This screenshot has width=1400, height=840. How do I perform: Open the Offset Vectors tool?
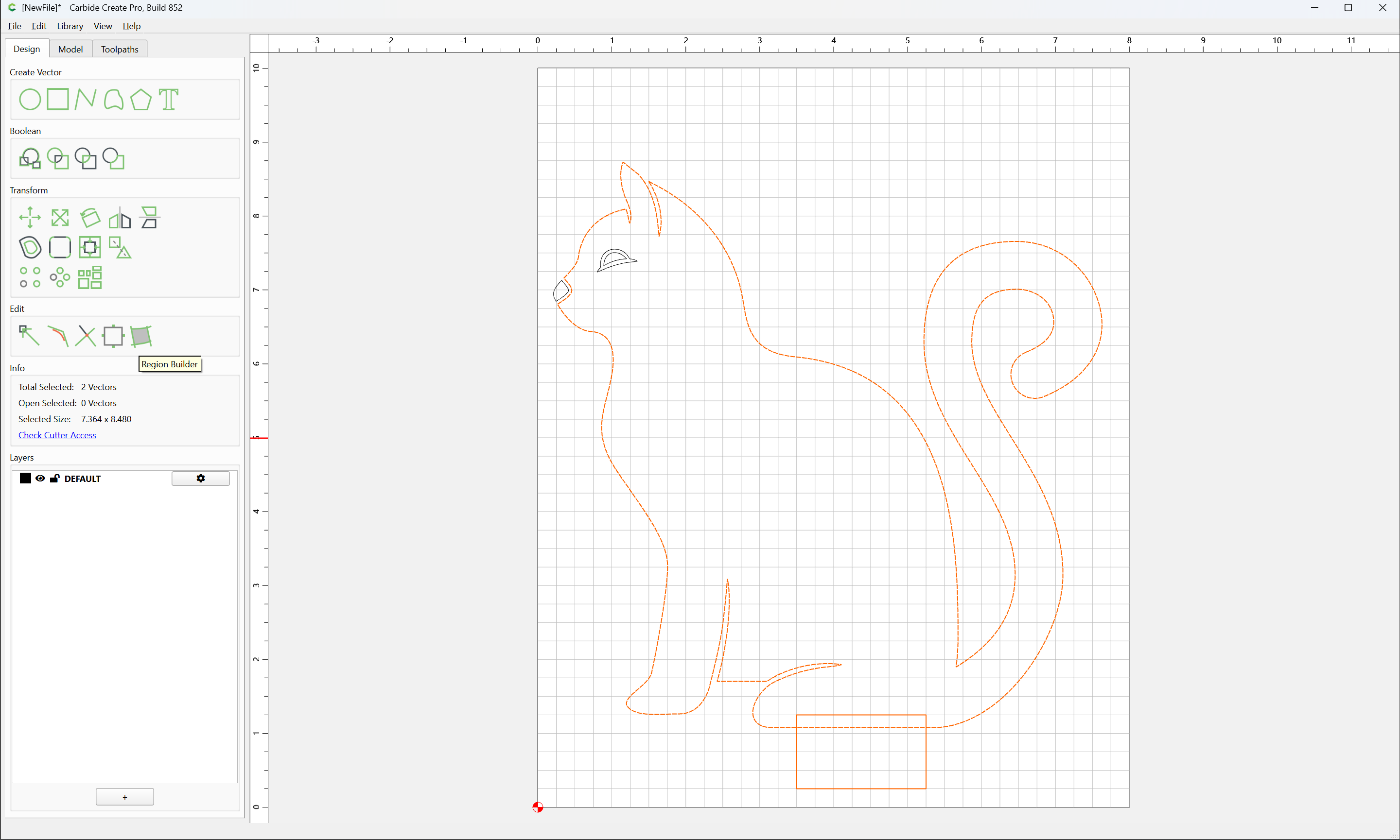30,247
